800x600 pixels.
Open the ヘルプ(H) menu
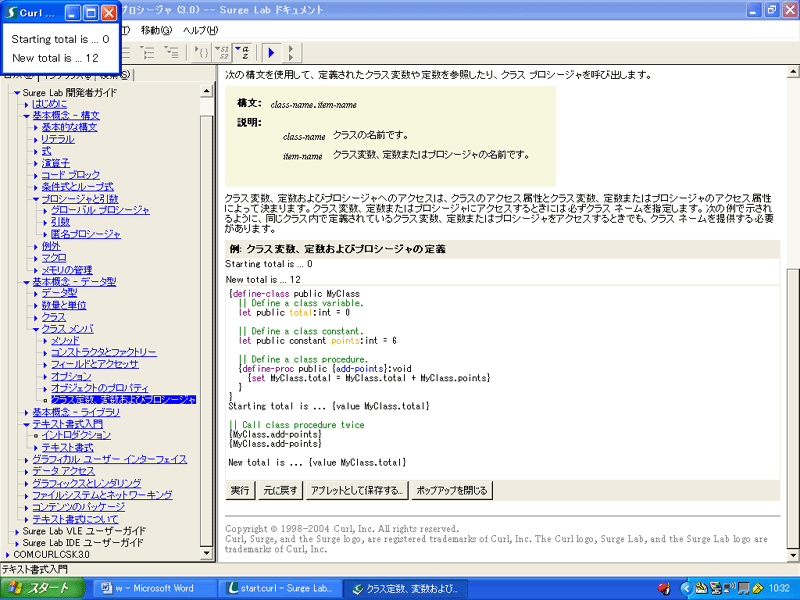[200, 31]
